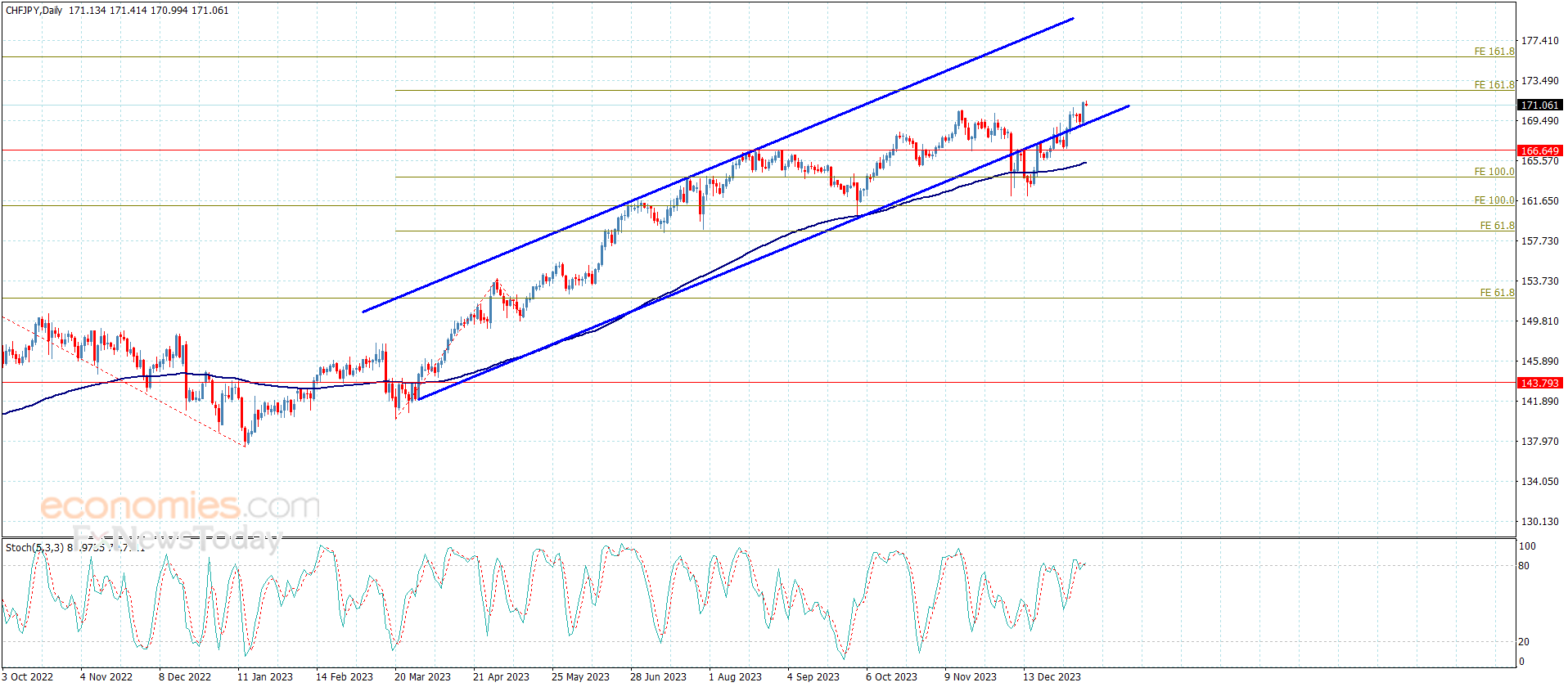Screen dimensions: 1568x687
Task: Click FE 100.0 label below 165.570 price
Action: click(x=1494, y=172)
